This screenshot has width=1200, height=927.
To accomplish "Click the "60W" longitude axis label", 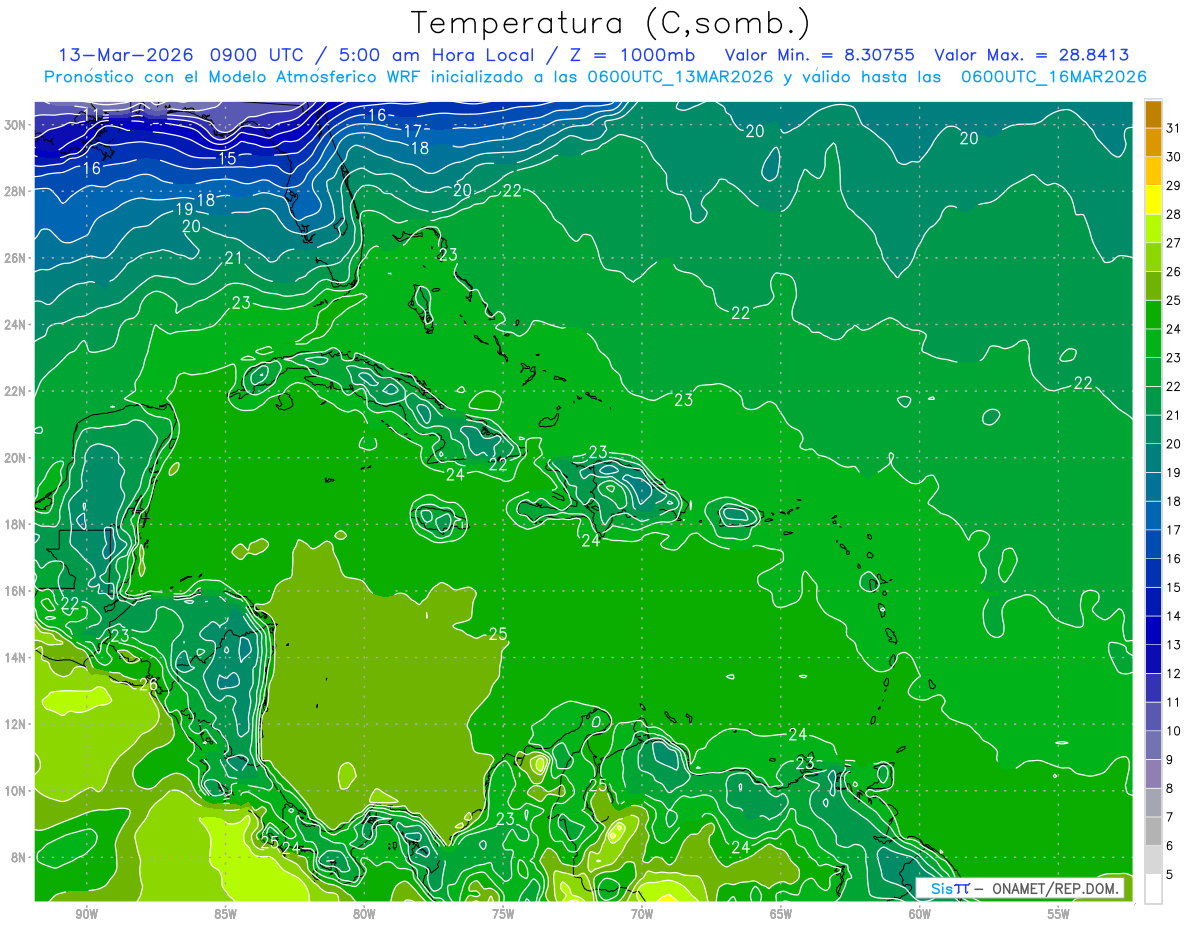I will point(920,914).
